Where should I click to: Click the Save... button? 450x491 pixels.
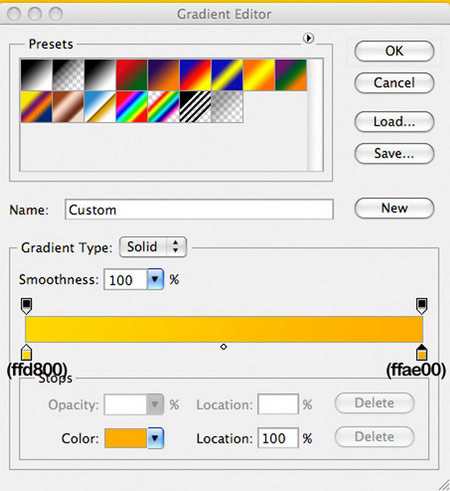click(394, 153)
